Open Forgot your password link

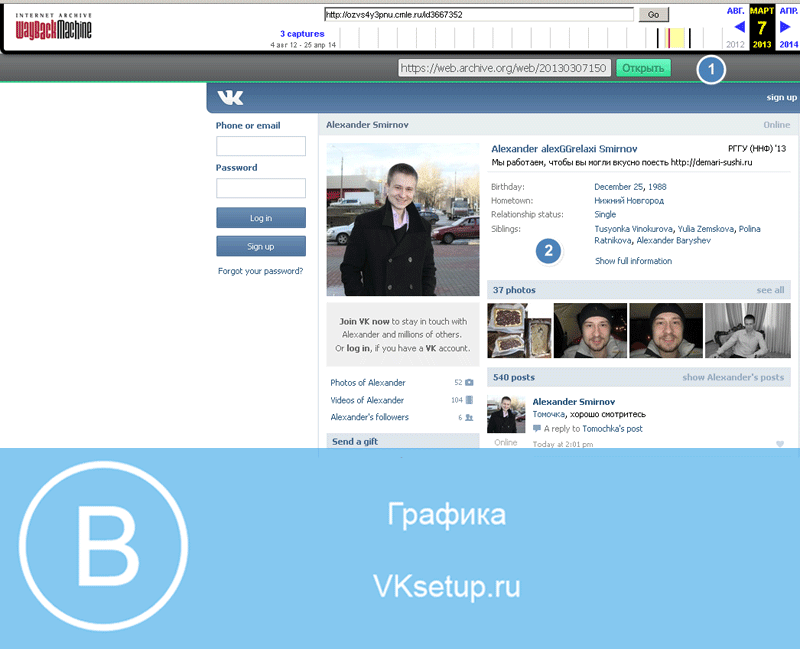[260, 271]
